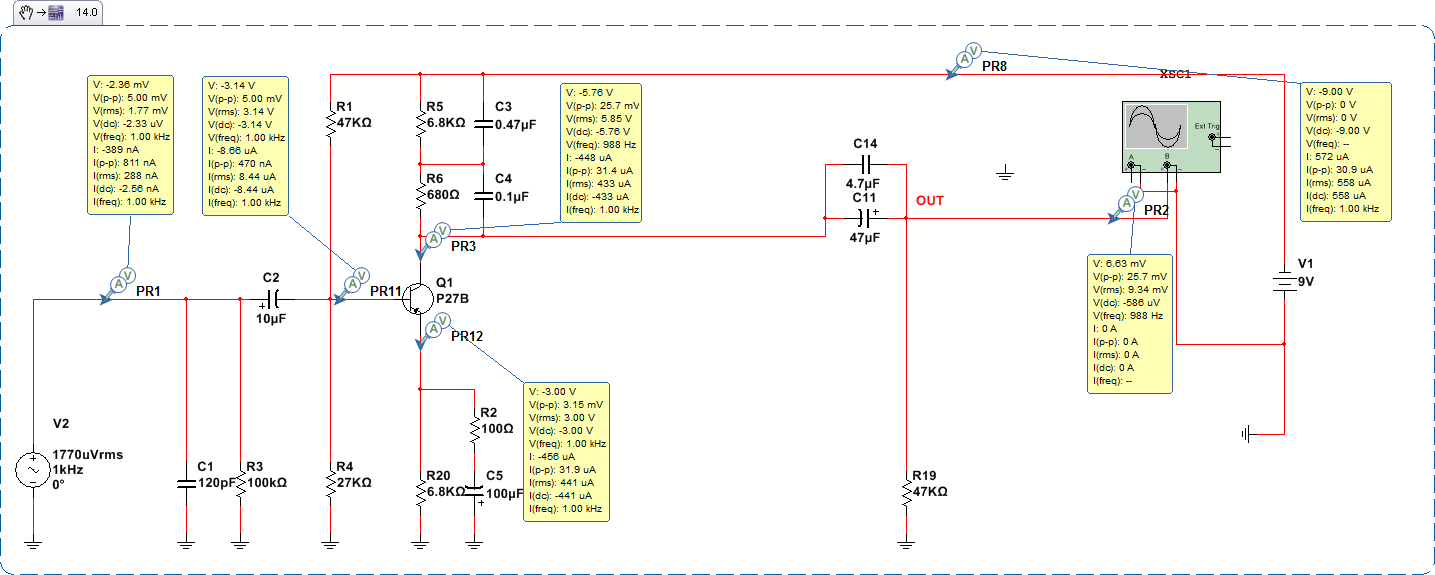Click the PR8 readout box showing -9.00 V
Screen dimensions: 1435x575
(x=1346, y=152)
